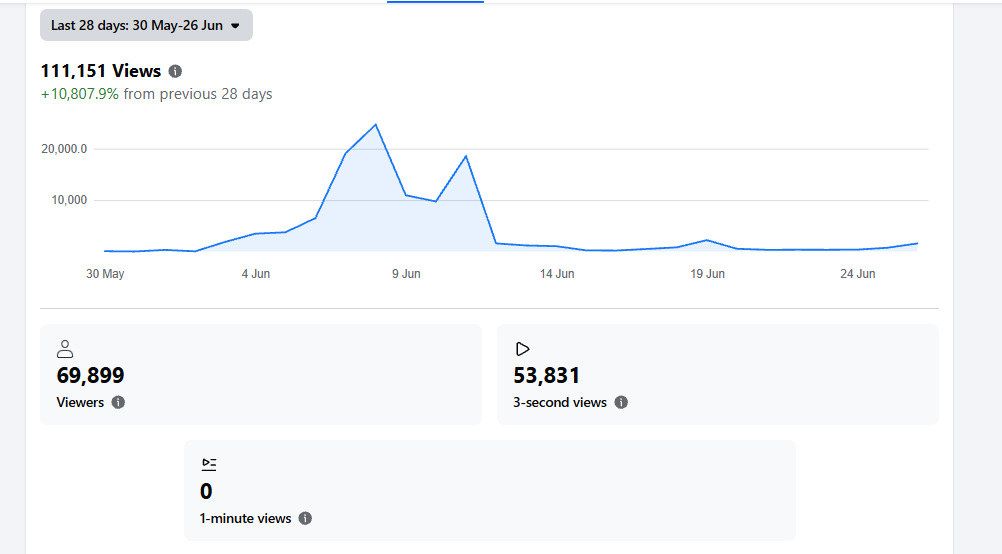The height and width of the screenshot is (554, 1002).
Task: Select the Viewers metric card
Action: point(261,374)
